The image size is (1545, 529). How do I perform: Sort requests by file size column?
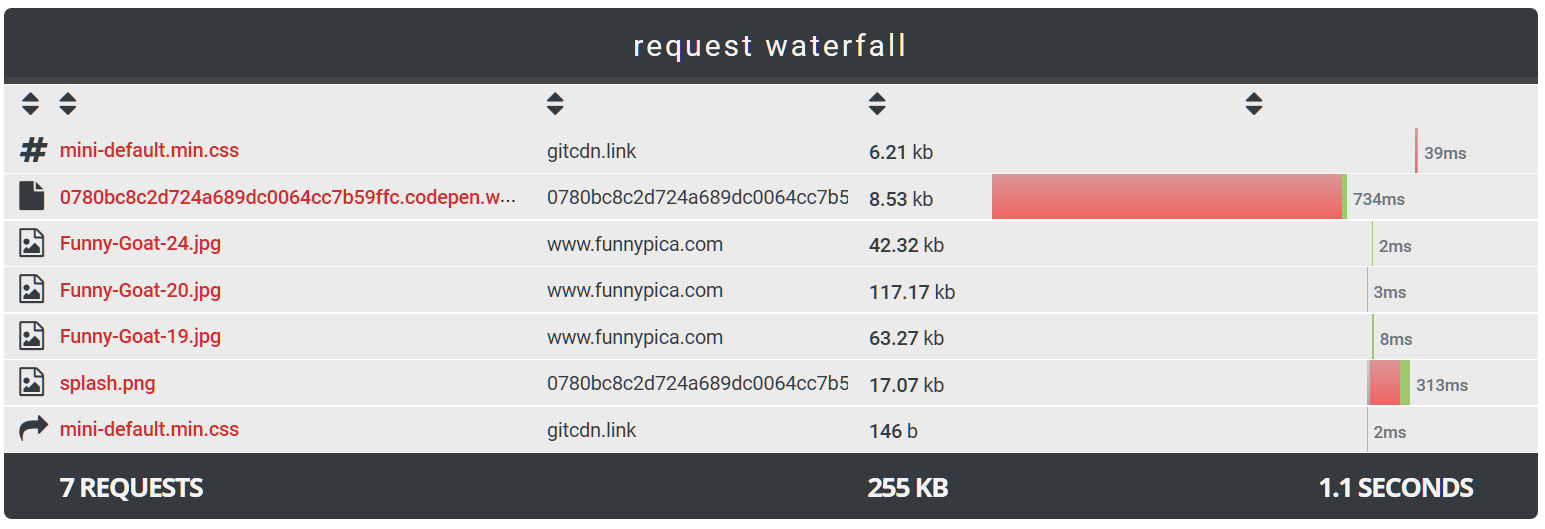click(x=877, y=103)
